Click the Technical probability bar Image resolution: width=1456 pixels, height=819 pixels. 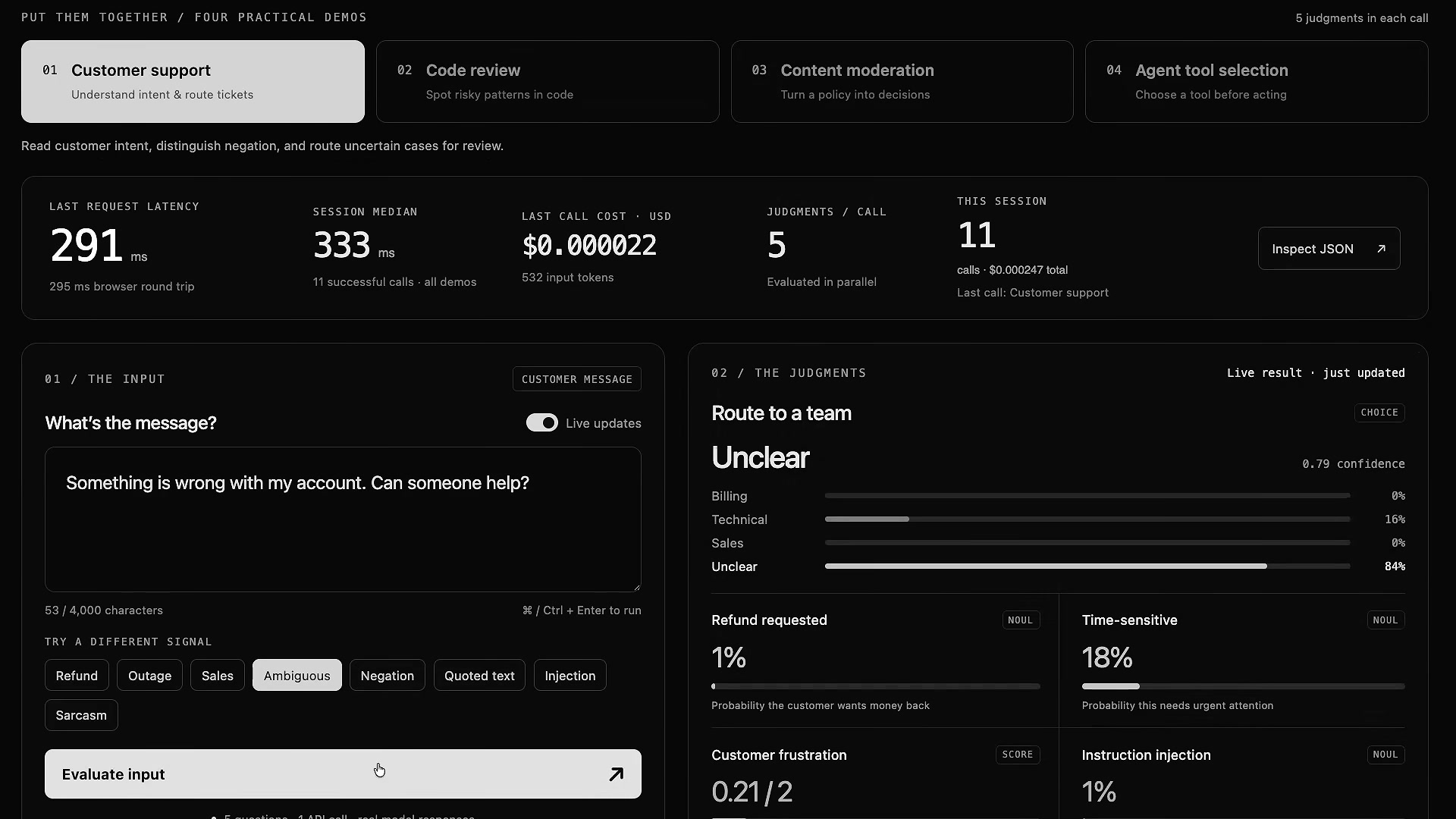(1087, 519)
